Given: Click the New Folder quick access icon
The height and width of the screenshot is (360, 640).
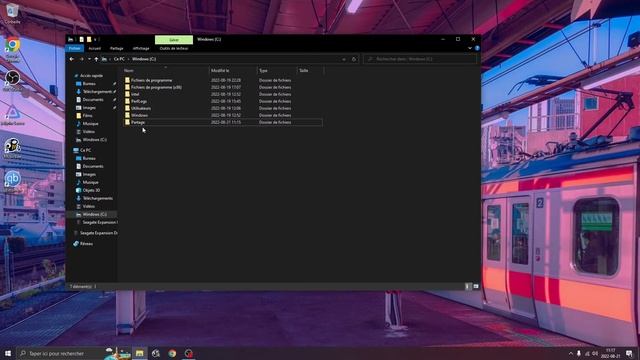Looking at the screenshot, I should tap(89, 40).
